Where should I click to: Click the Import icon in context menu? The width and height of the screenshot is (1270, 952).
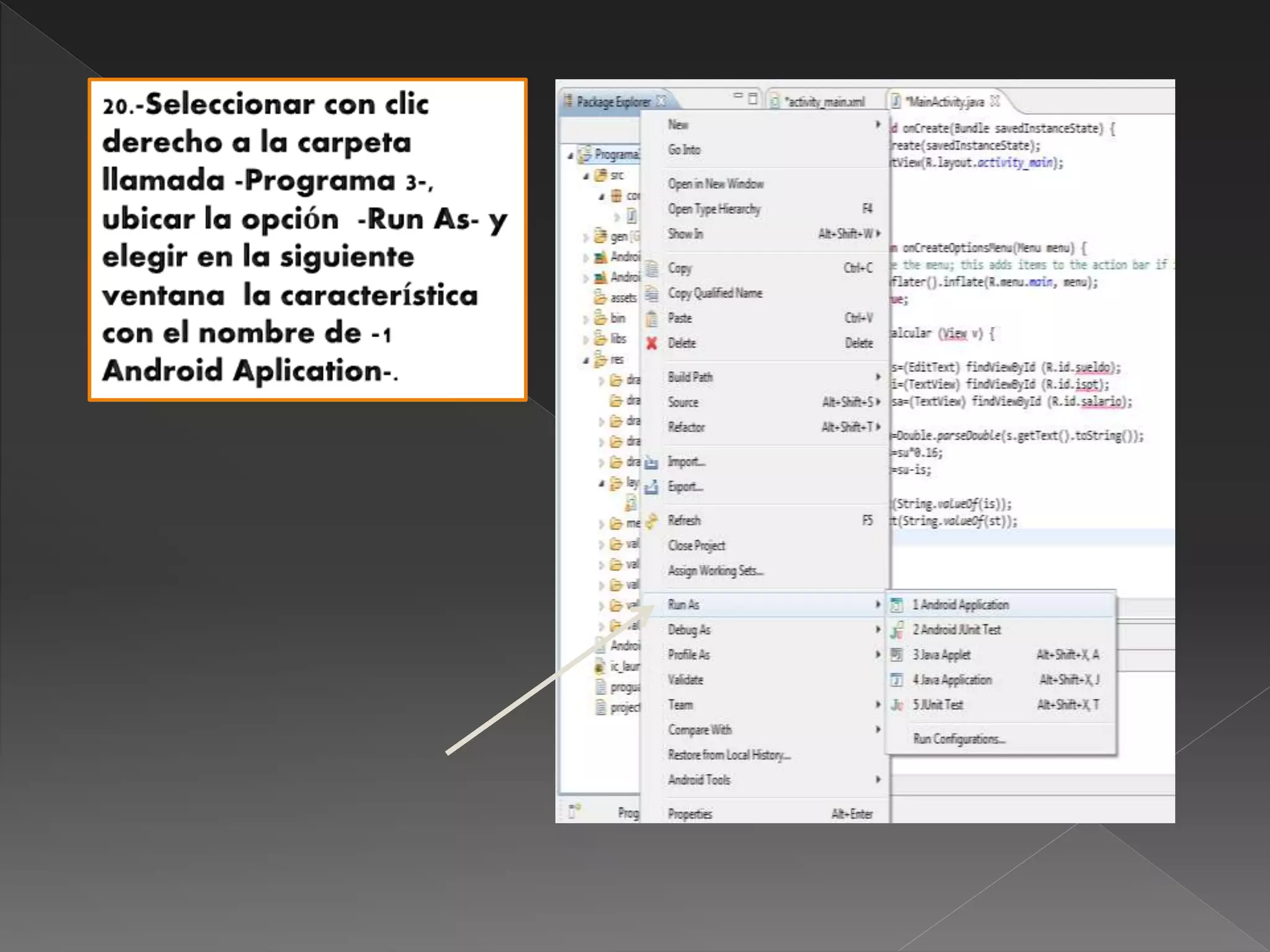[651, 462]
